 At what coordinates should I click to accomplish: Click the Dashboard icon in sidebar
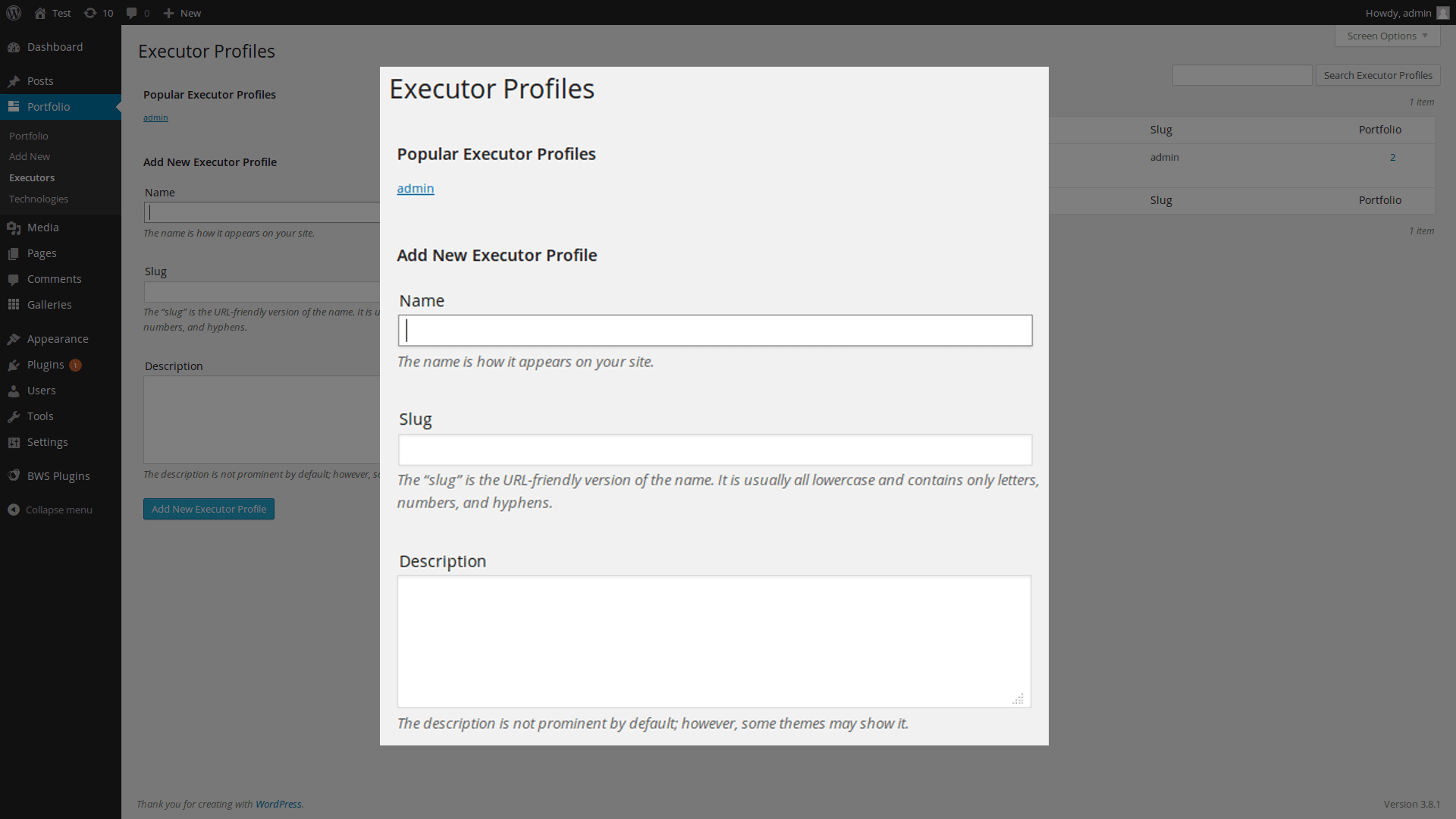14,47
